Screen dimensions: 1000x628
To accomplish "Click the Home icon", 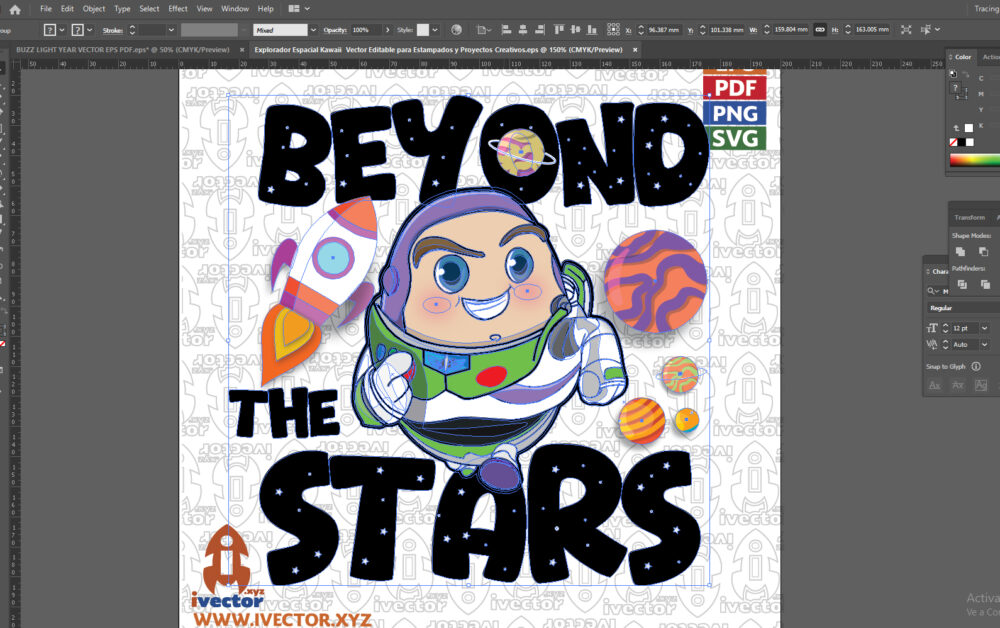I will (x=15, y=10).
